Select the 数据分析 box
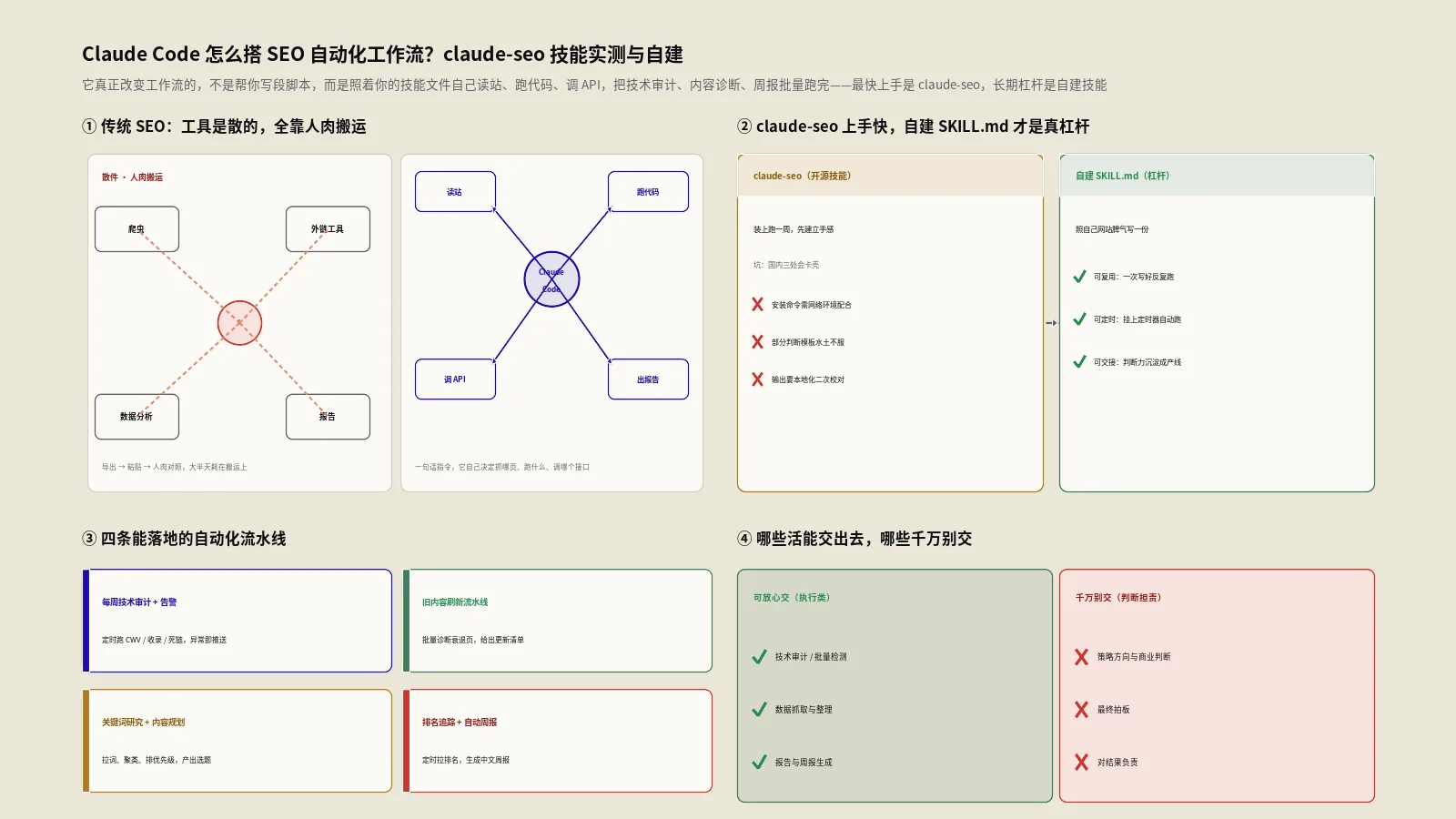 point(136,417)
